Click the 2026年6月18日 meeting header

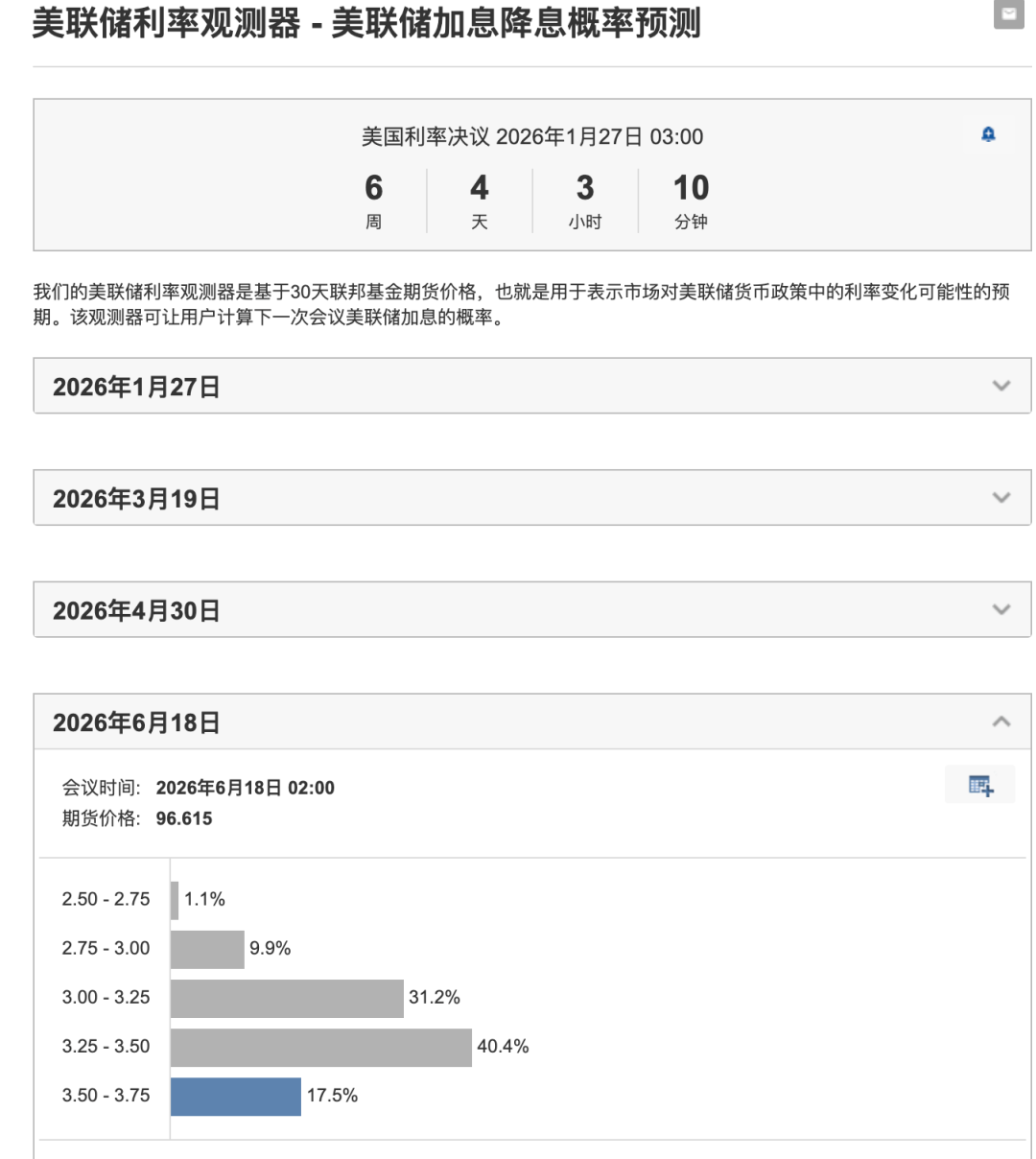136,722
